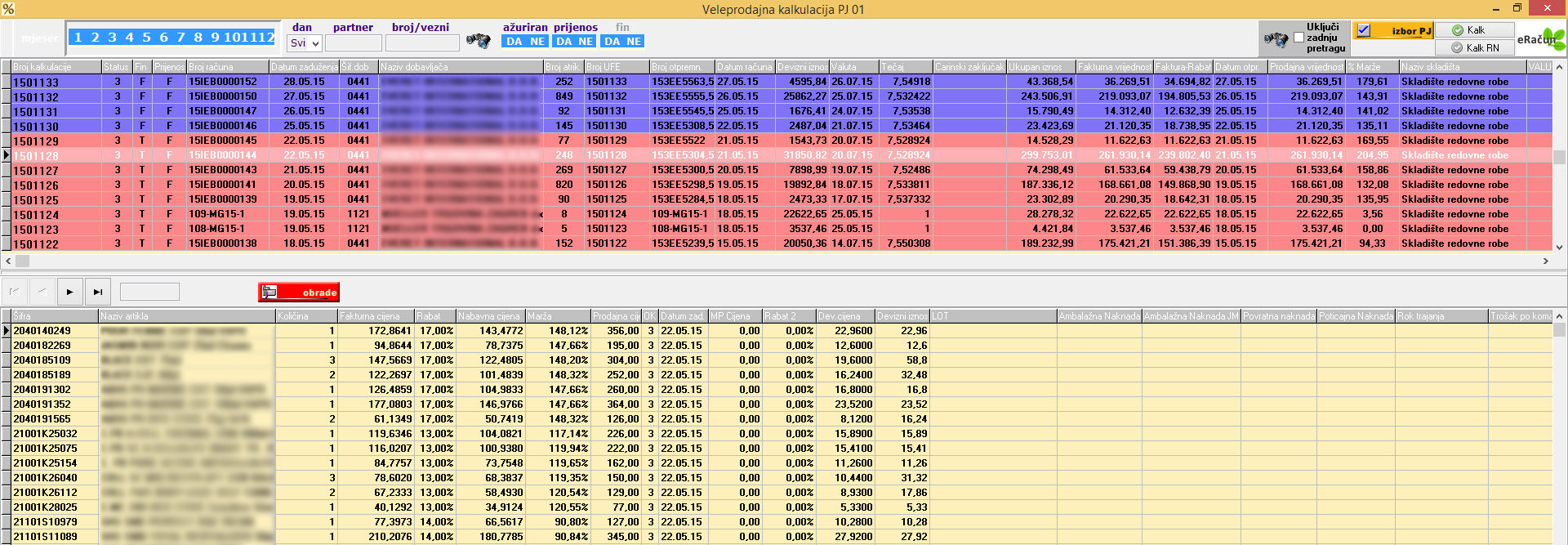Set prijenos filter to NE

(x=586, y=42)
